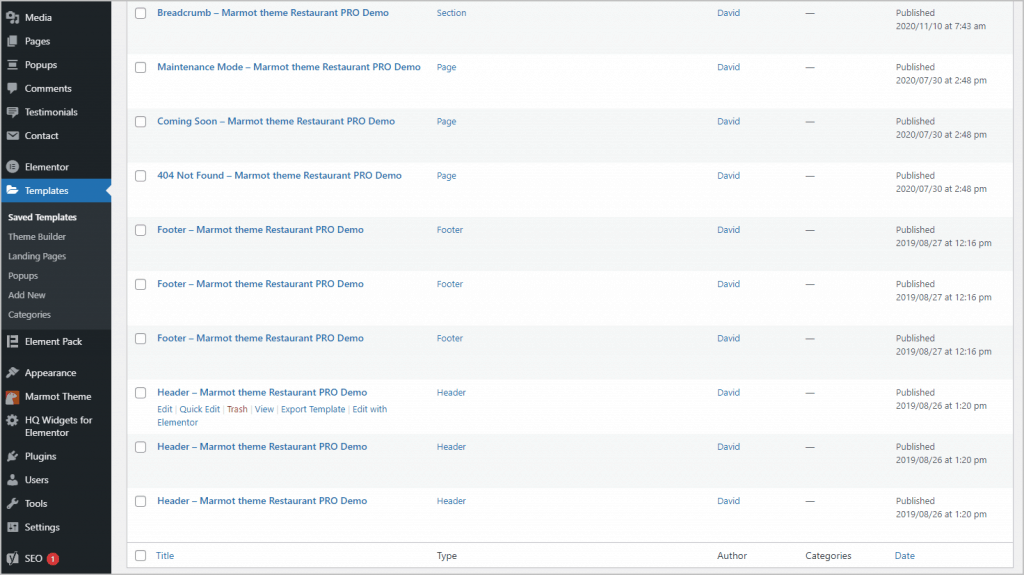
Task: Check the Breadcrumb template checkbox
Action: 140,14
